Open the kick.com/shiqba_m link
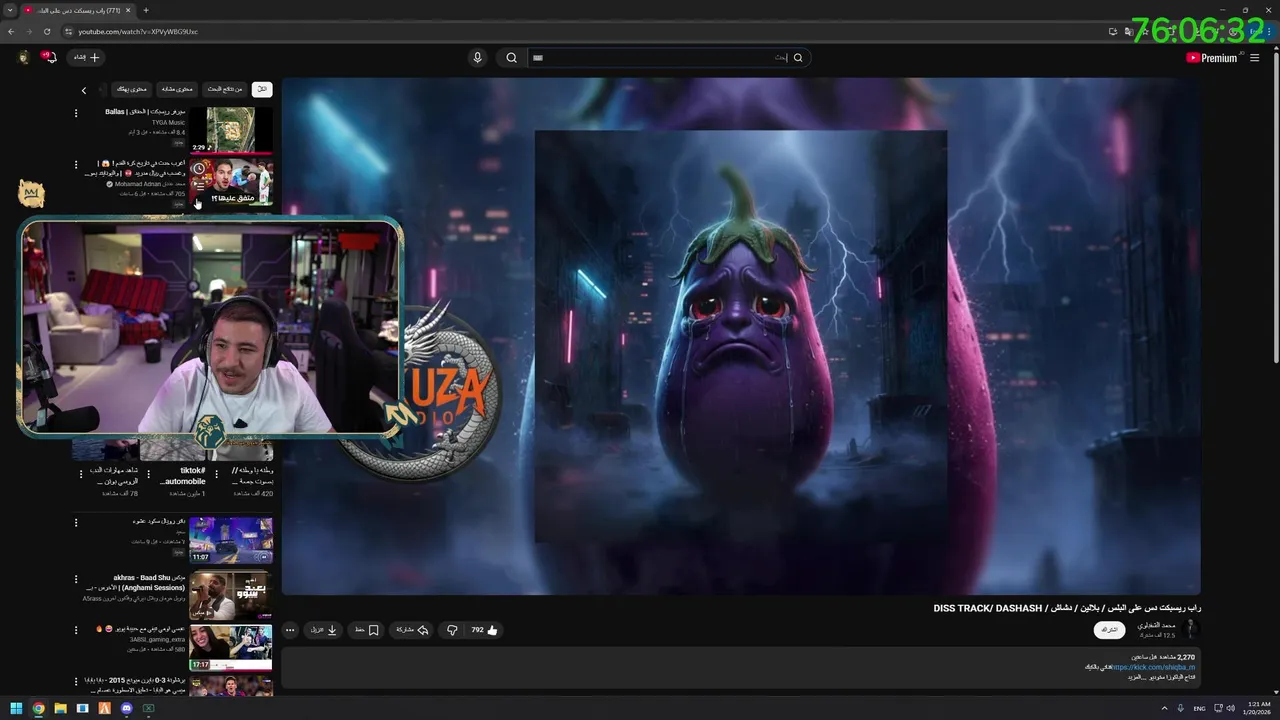This screenshot has height=720, width=1280. pyautogui.click(x=1153, y=667)
